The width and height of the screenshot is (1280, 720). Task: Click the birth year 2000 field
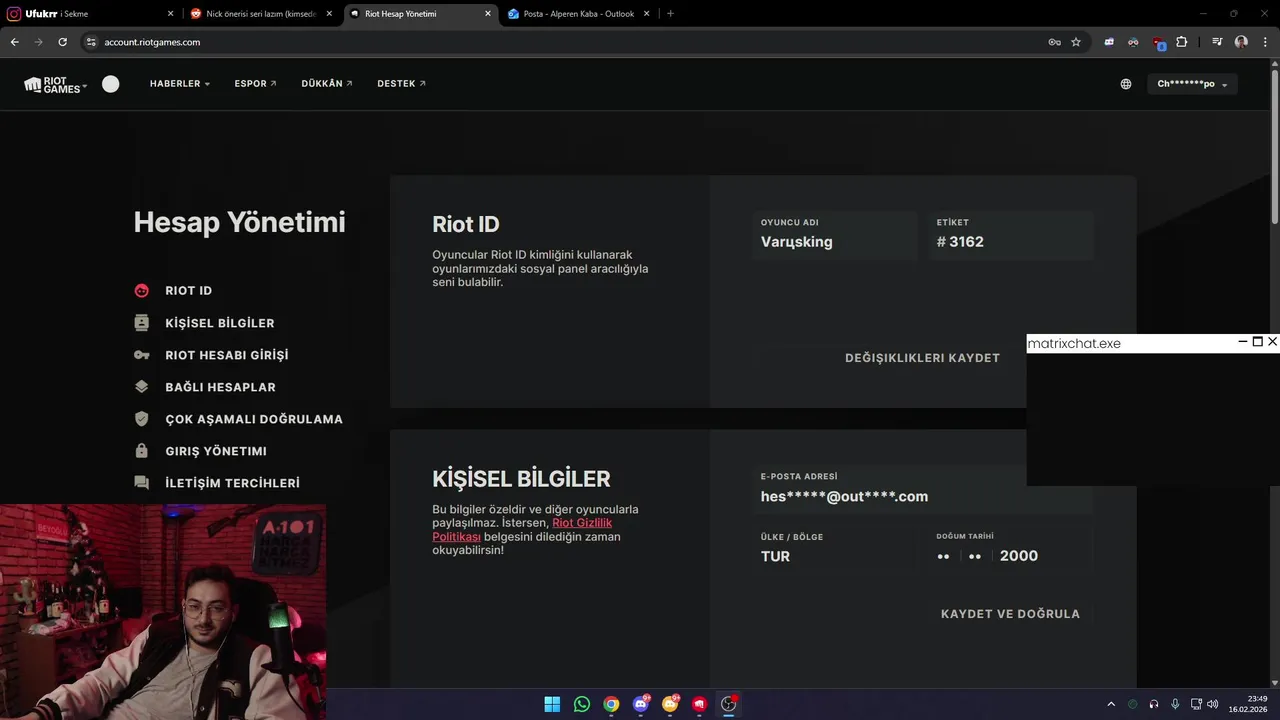point(1019,556)
